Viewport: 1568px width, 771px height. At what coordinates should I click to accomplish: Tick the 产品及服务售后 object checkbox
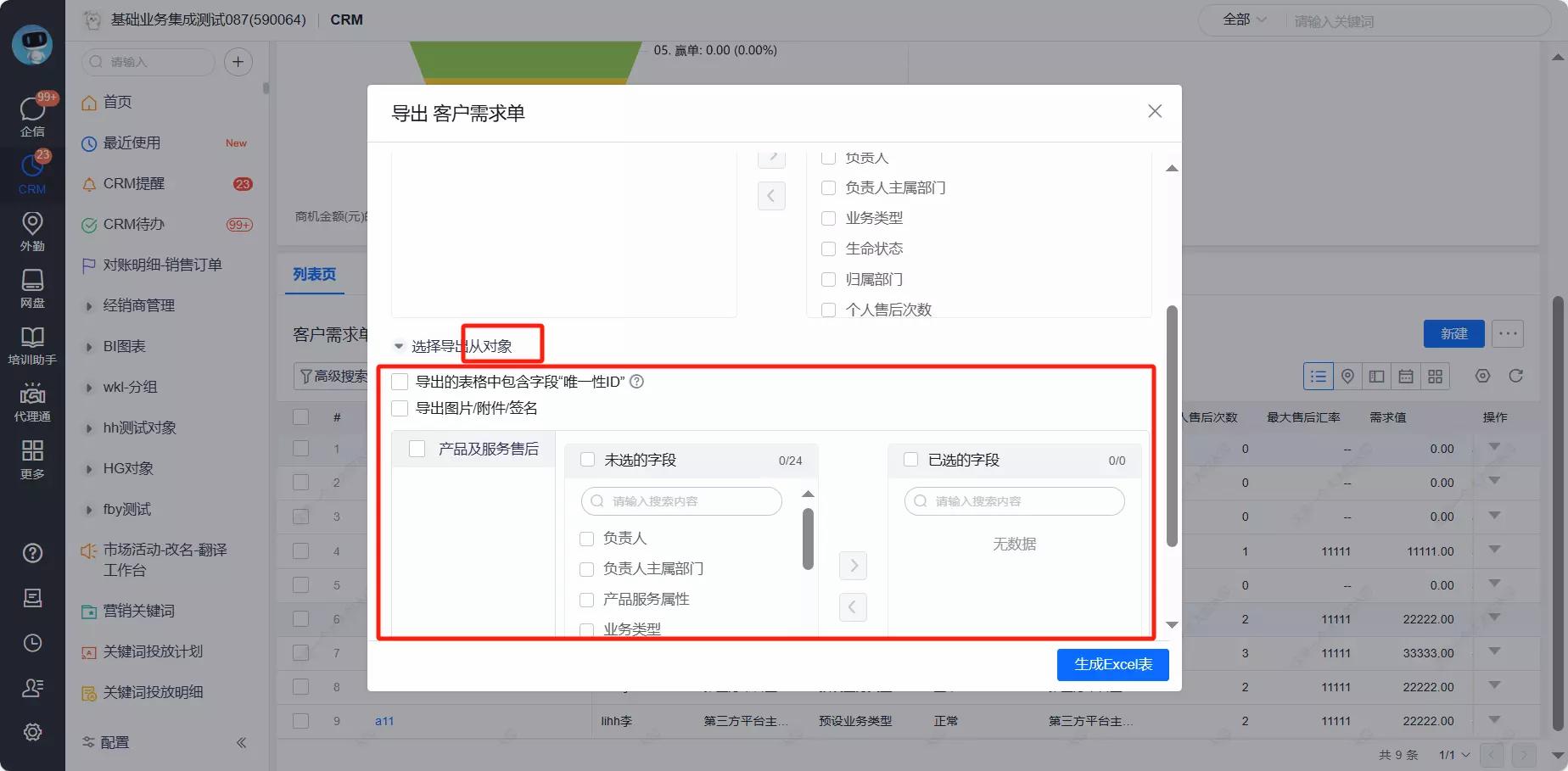coord(417,449)
